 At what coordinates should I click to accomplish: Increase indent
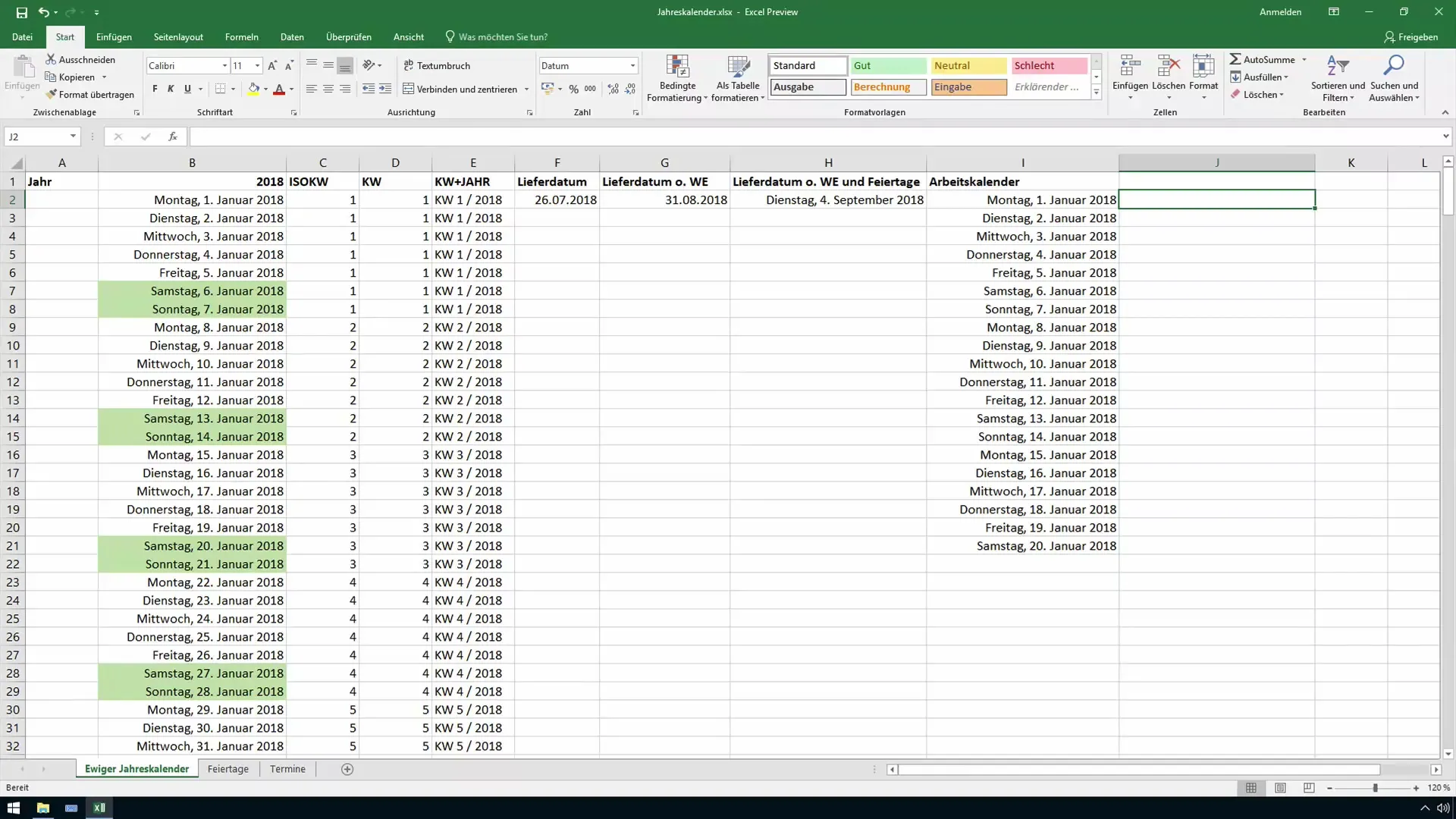click(385, 89)
